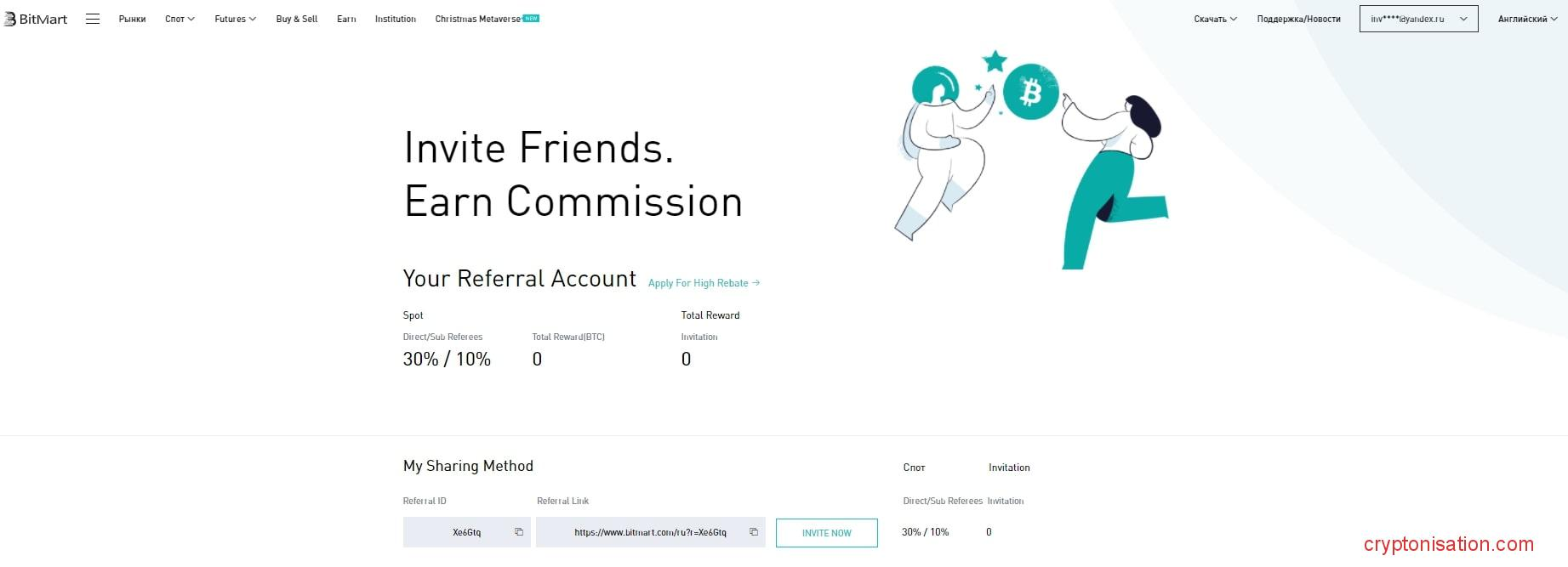Open the hamburger menu icon
1568x567 pixels.
[93, 19]
